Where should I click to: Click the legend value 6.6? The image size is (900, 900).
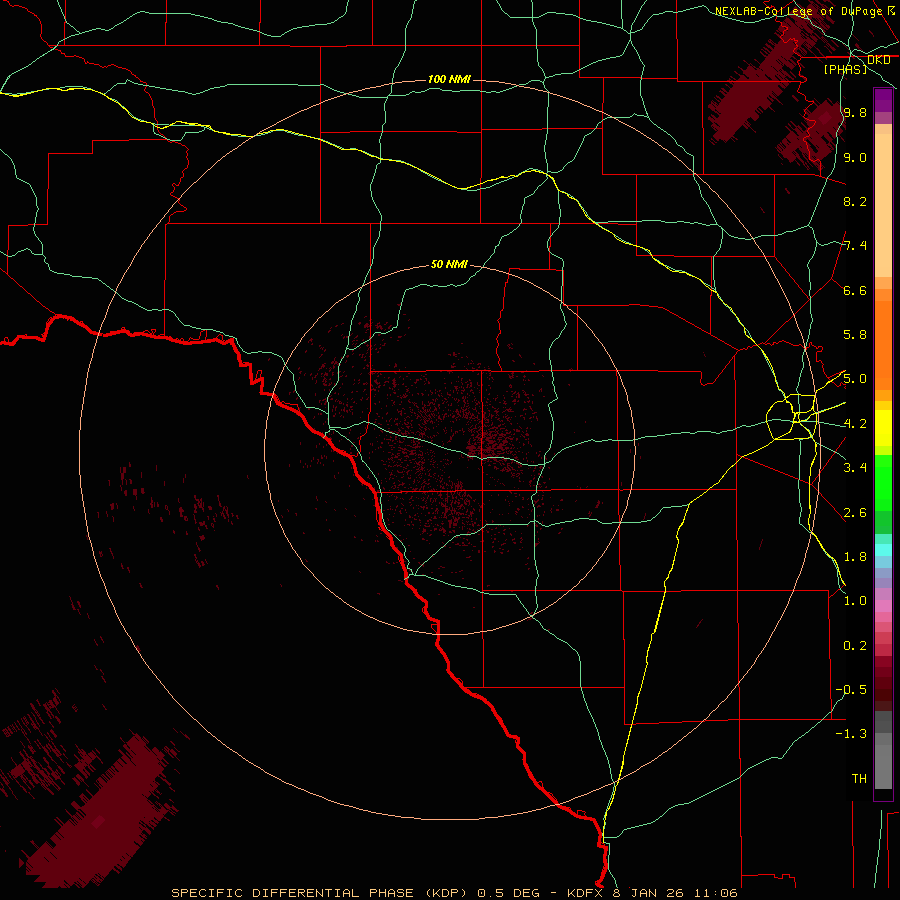click(x=855, y=290)
